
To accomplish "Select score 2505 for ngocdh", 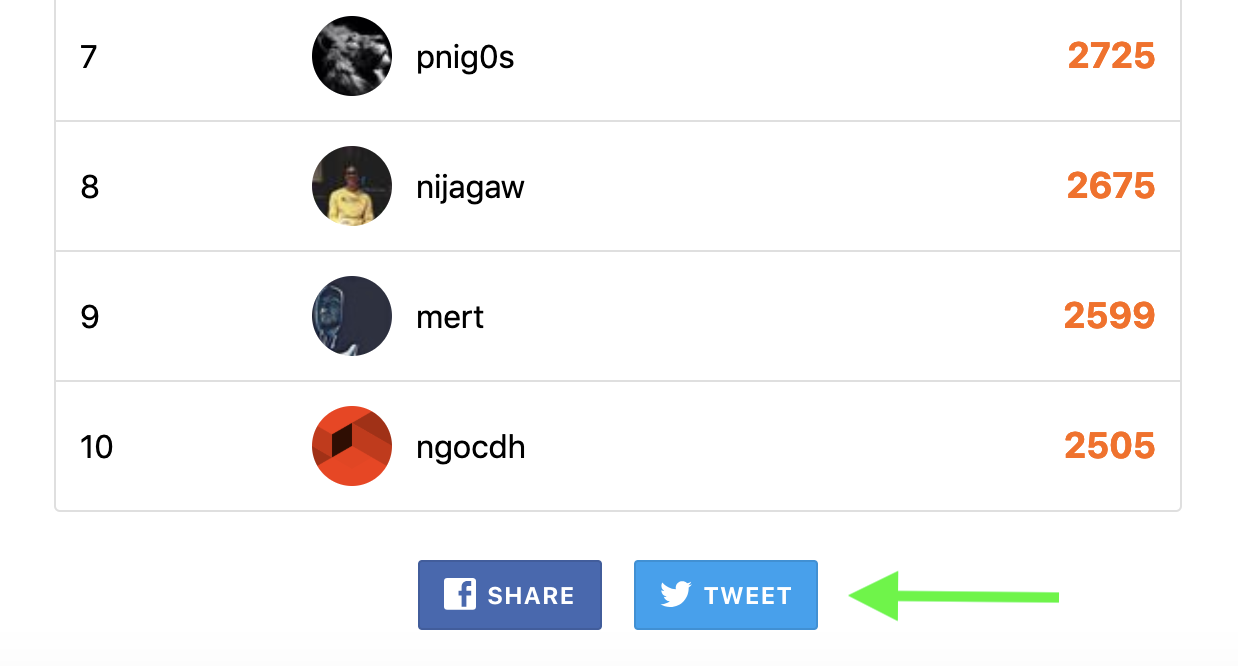I will [1110, 446].
